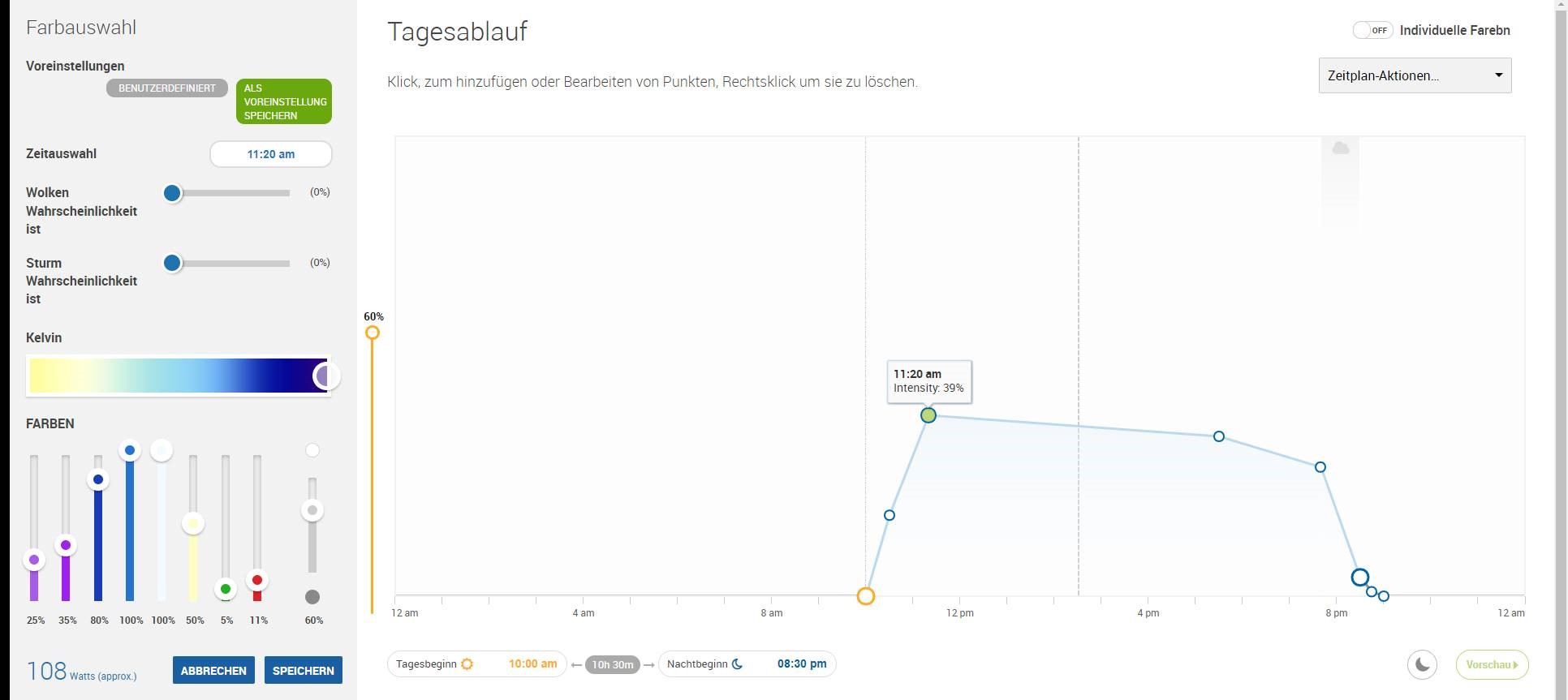Click the large blue sunset point on the graph

point(1360,578)
